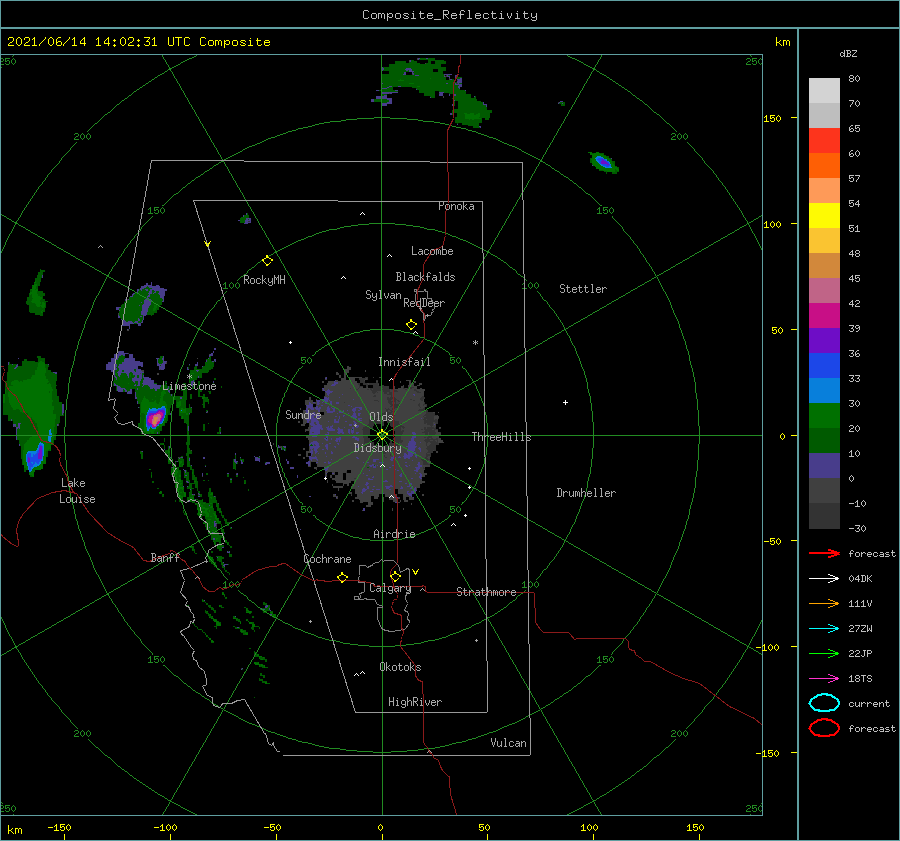
Task: Click the ThreeHills town label
Action: tap(501, 437)
